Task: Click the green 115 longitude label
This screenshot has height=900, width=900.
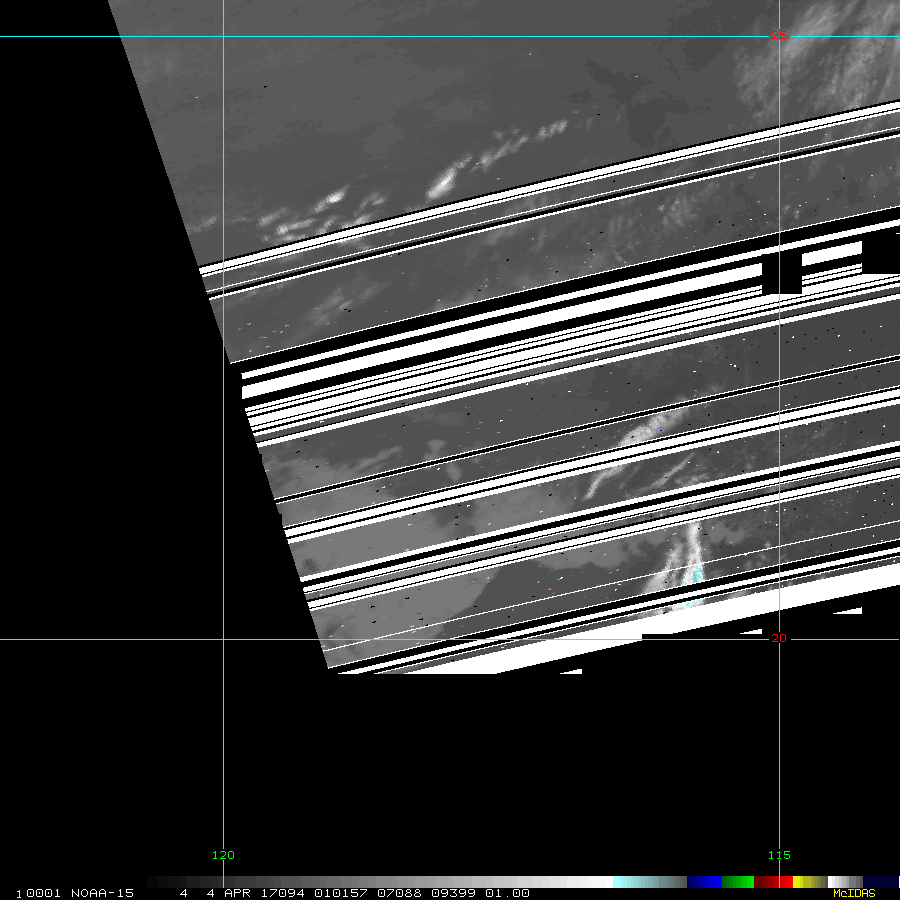Action: tap(778, 855)
